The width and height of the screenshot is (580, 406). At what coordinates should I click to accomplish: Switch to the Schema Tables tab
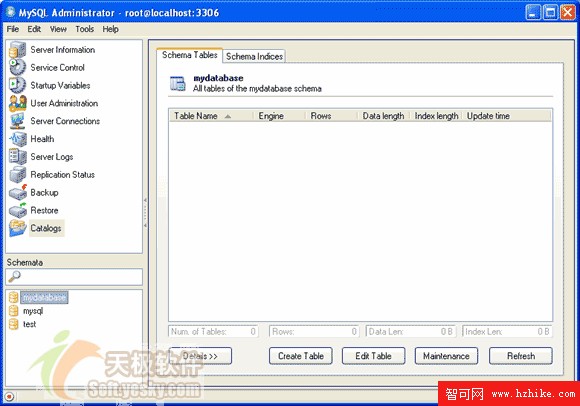[x=189, y=55]
